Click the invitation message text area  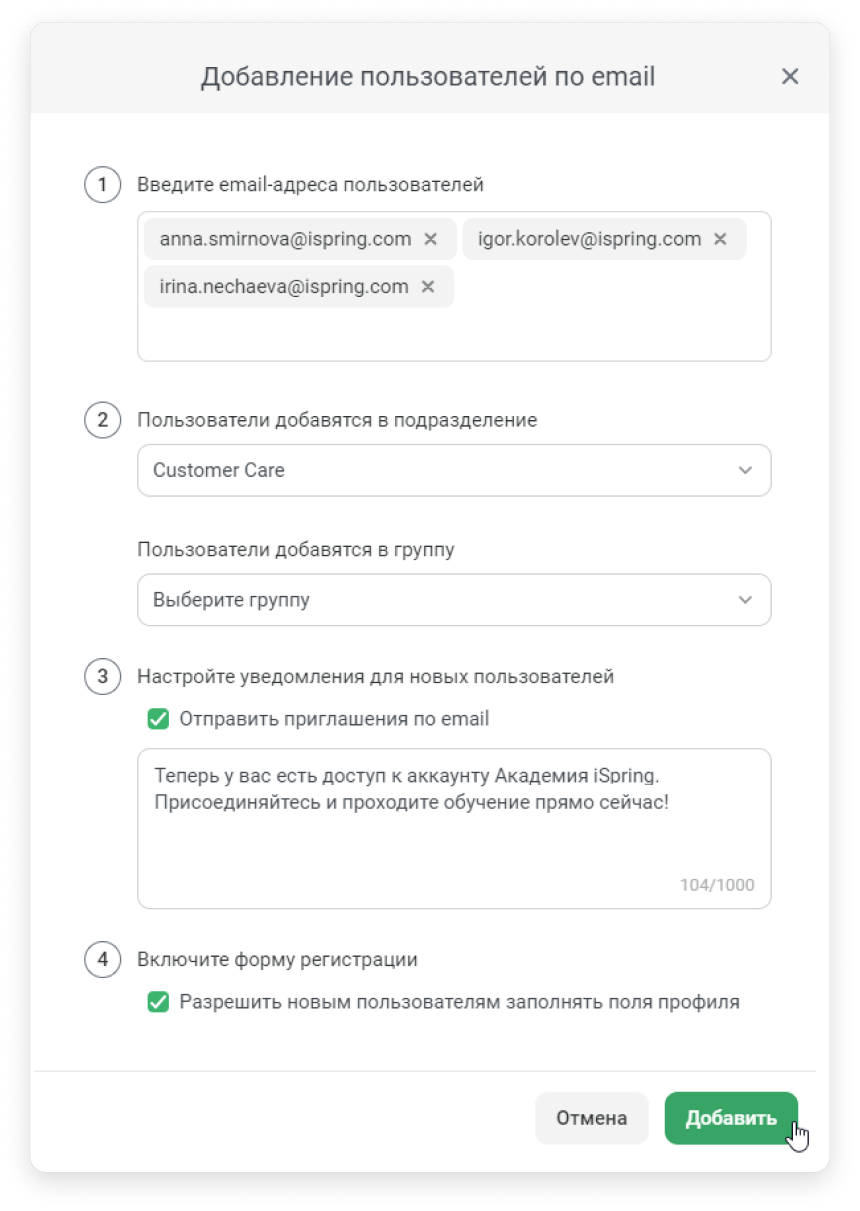pos(454,829)
